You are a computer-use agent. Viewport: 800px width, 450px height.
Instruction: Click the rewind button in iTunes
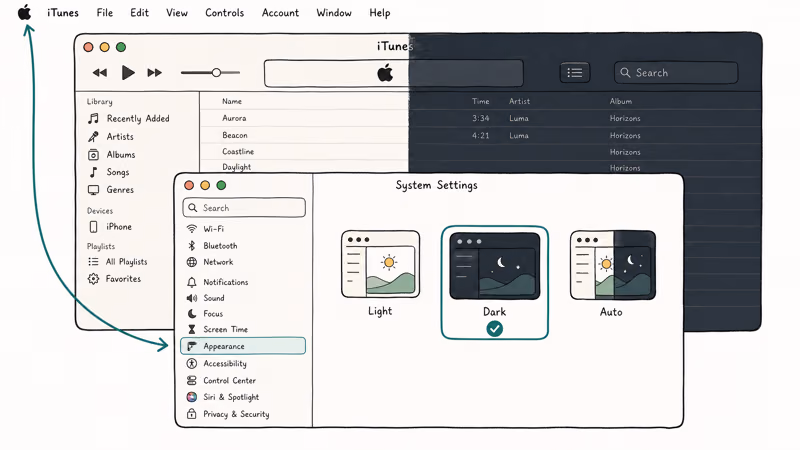[x=100, y=73]
